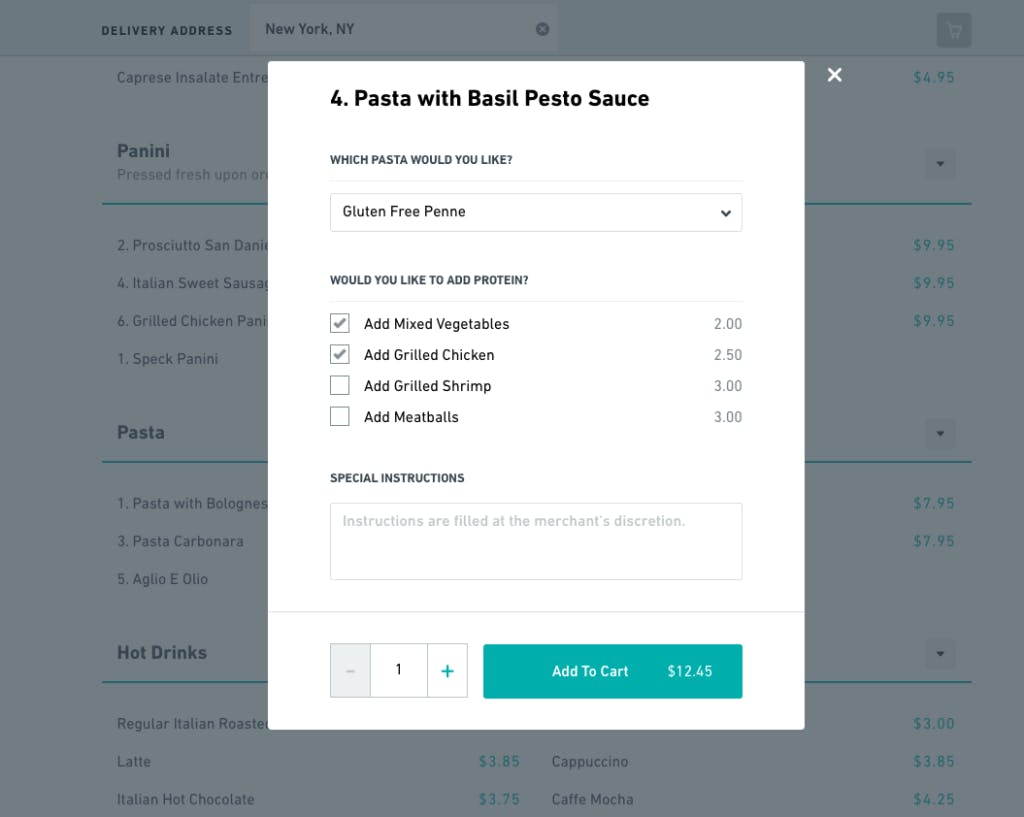Uncheck Add Mixed Vegetables

(339, 323)
